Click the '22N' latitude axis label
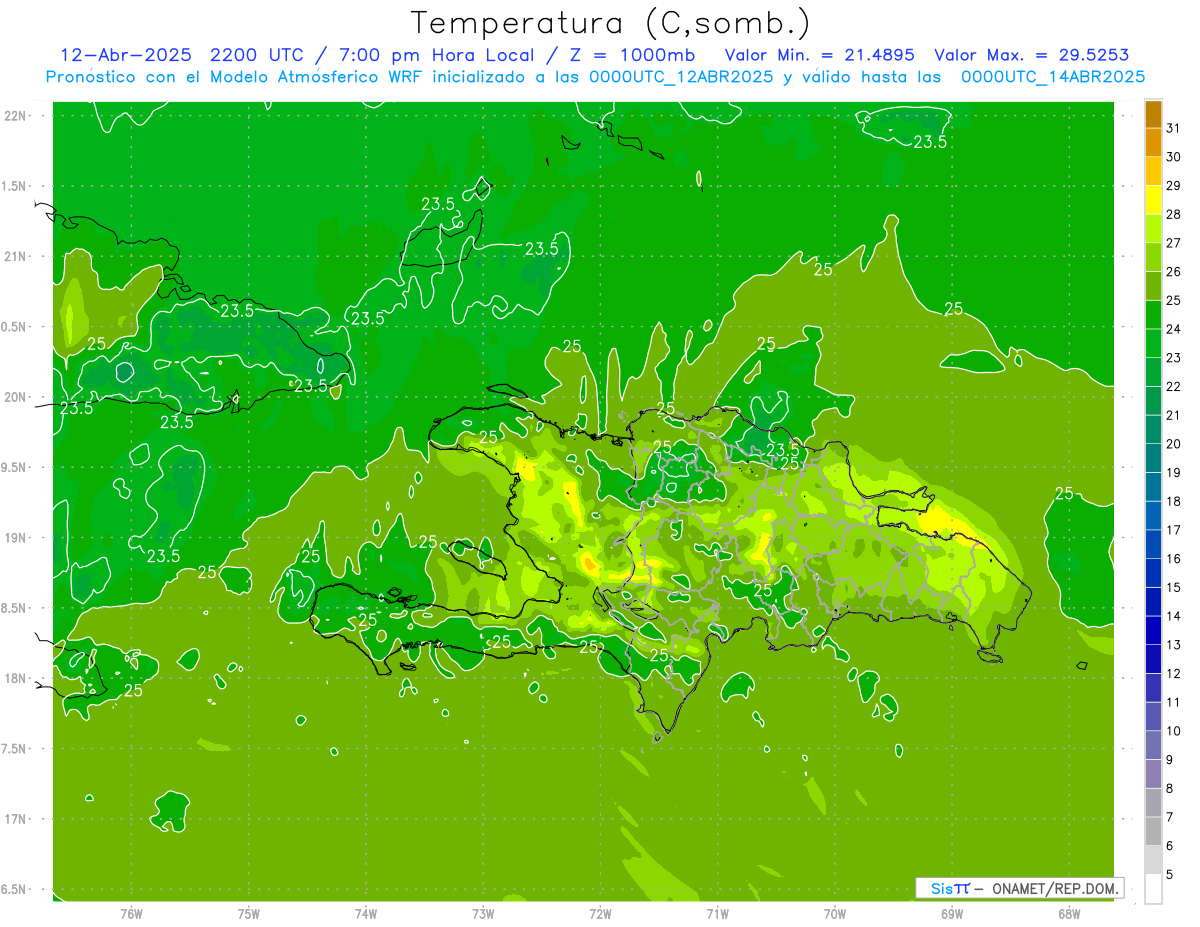Screen dimensions: 1200x927 [17, 116]
